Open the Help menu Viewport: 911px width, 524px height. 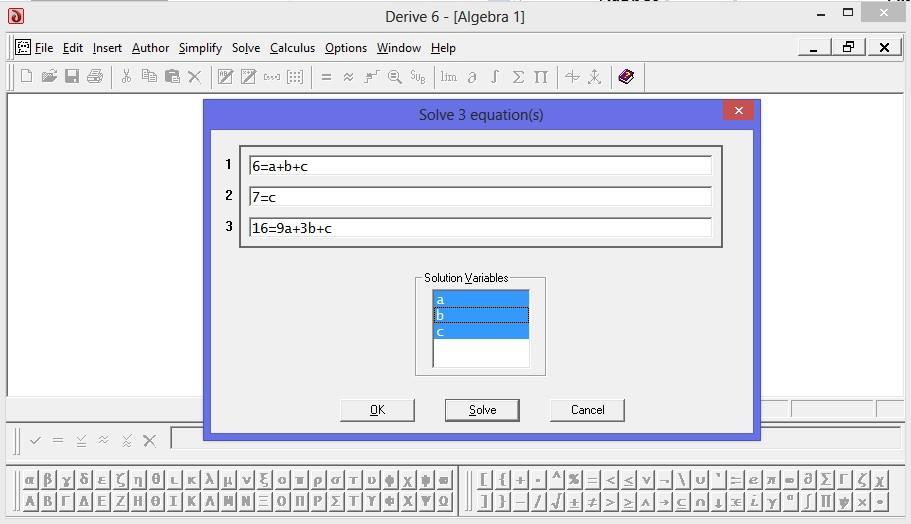(x=443, y=48)
